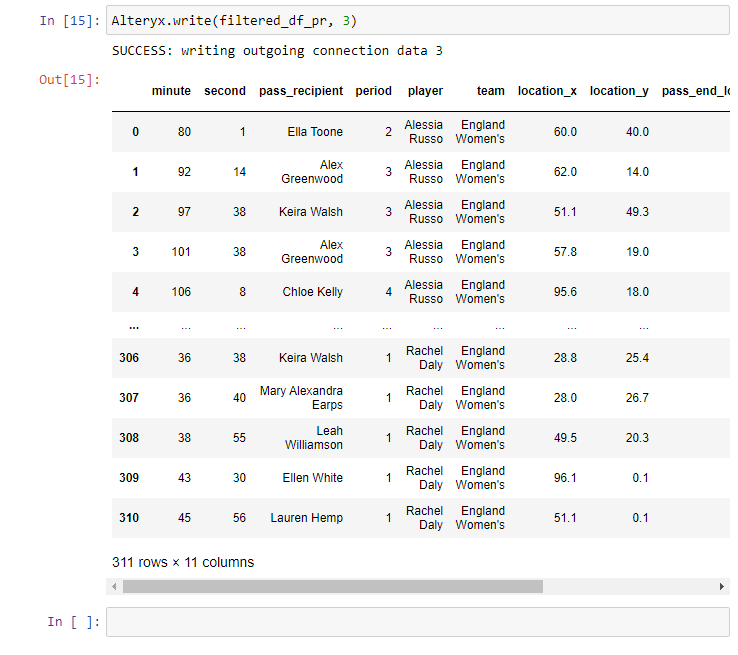Click the 95.6 location_x value
The width and height of the screenshot is (738, 655).
(x=565, y=292)
